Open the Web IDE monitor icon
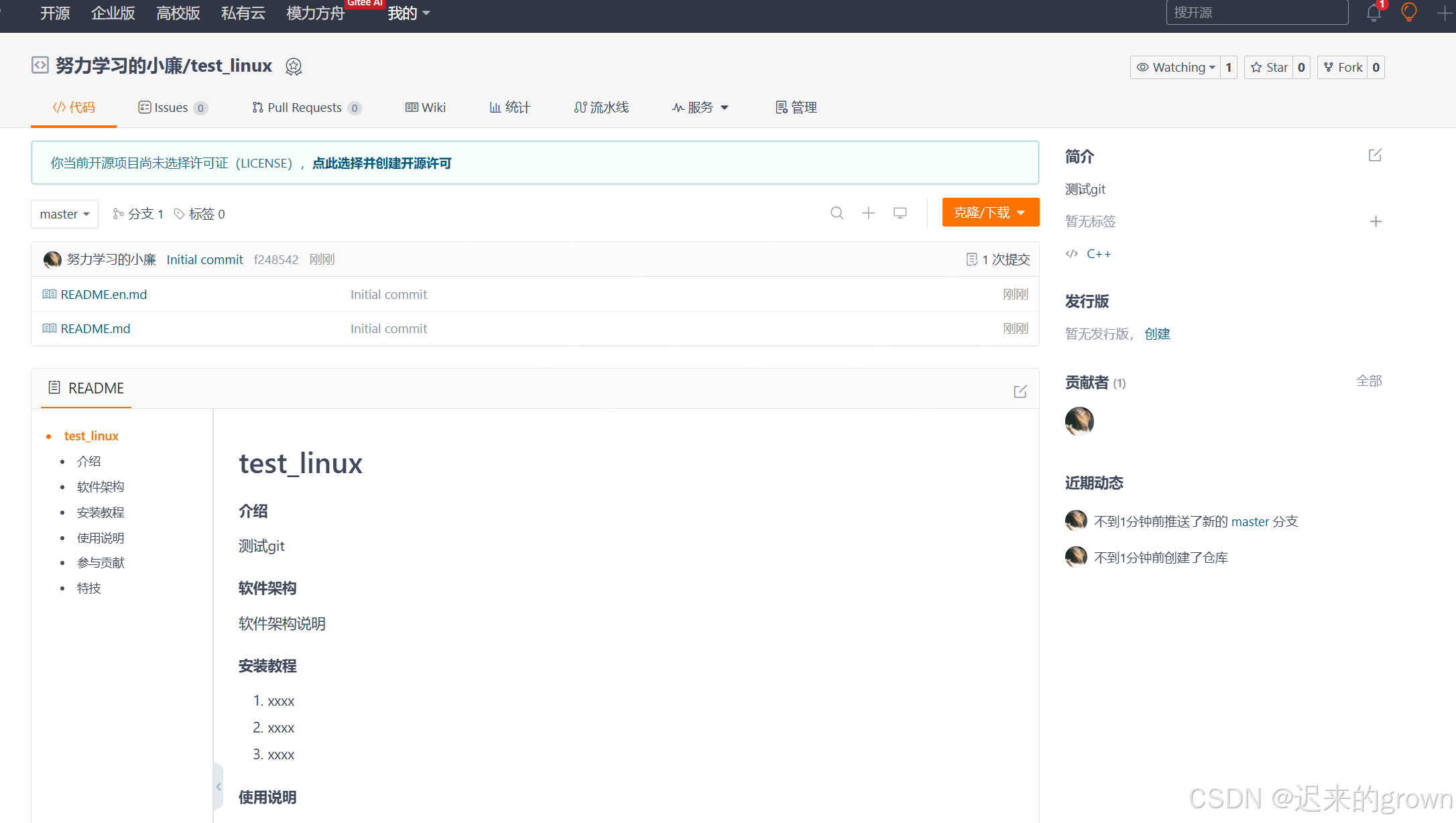This screenshot has height=823, width=1456. coord(900,212)
